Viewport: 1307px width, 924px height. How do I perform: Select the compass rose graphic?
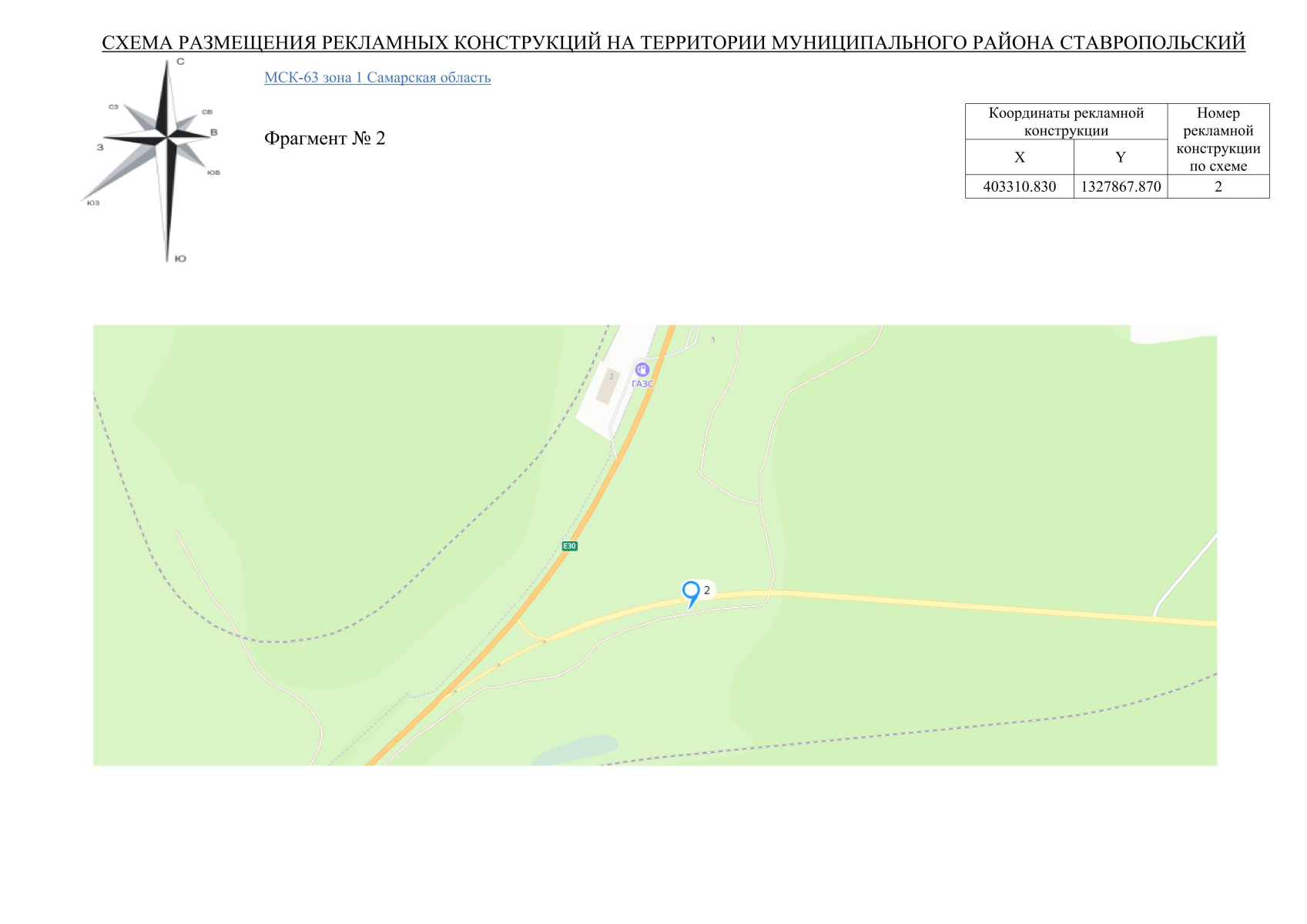(x=168, y=137)
